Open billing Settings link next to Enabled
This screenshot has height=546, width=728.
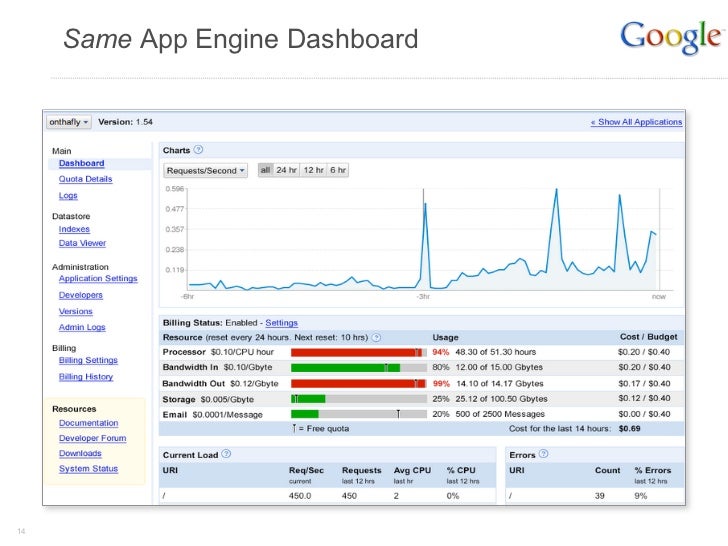pos(281,323)
